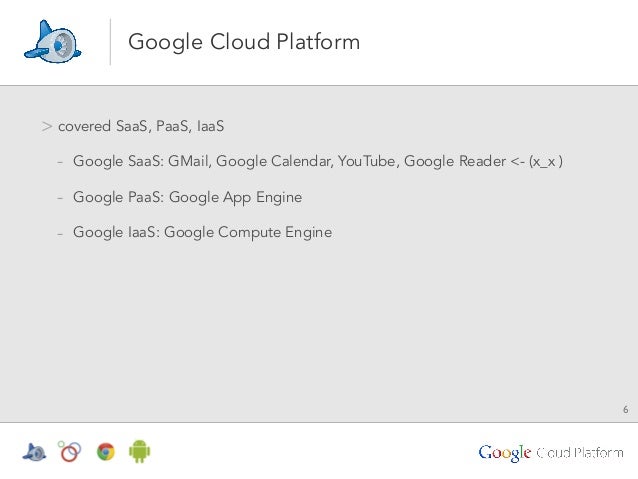Click the '(x_x)' emoticon text
The height and width of the screenshot is (479, 638).
(546, 162)
